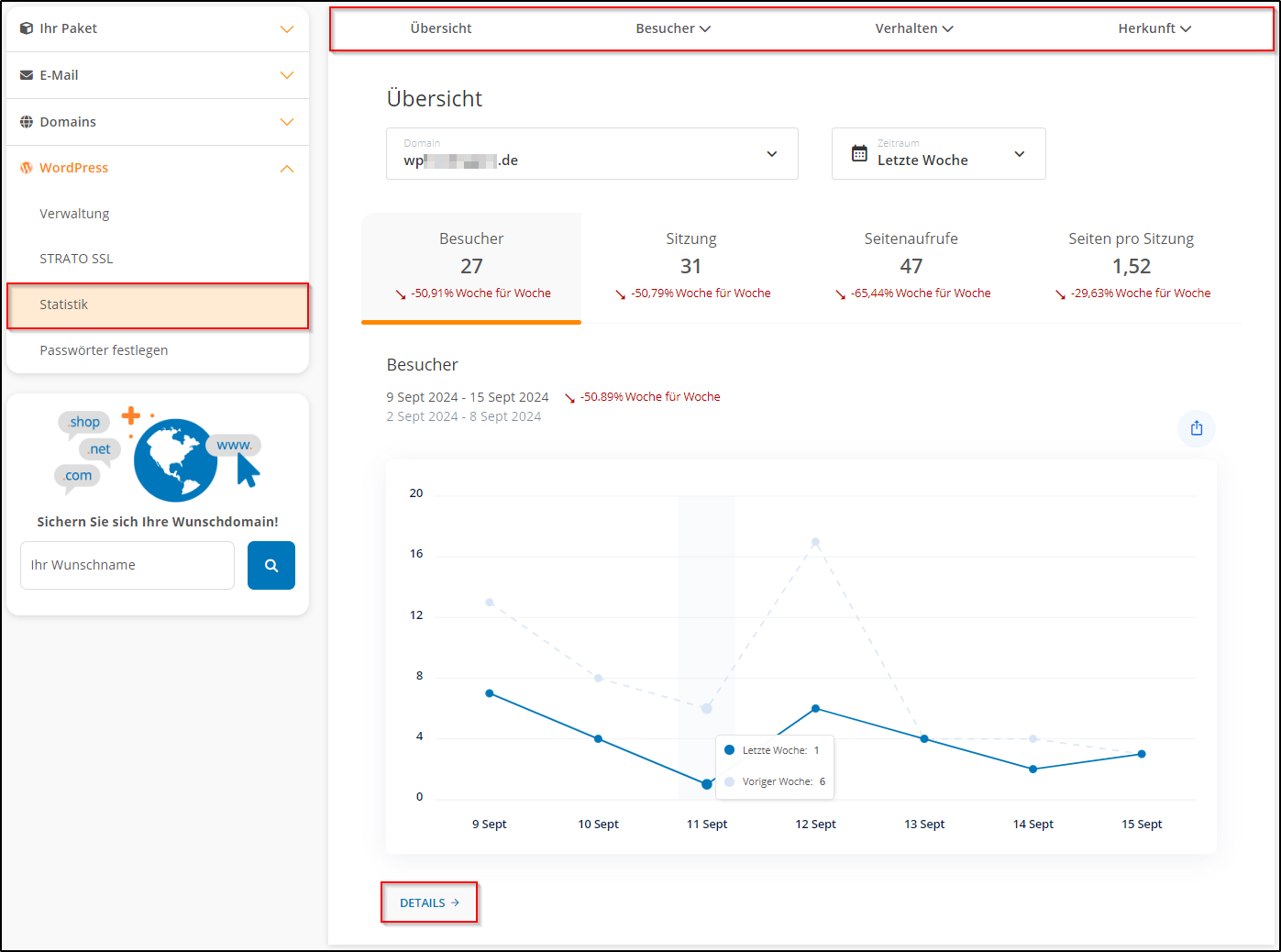This screenshot has height=952, width=1281.
Task: Open the Domain dropdown selector
Action: click(x=591, y=154)
